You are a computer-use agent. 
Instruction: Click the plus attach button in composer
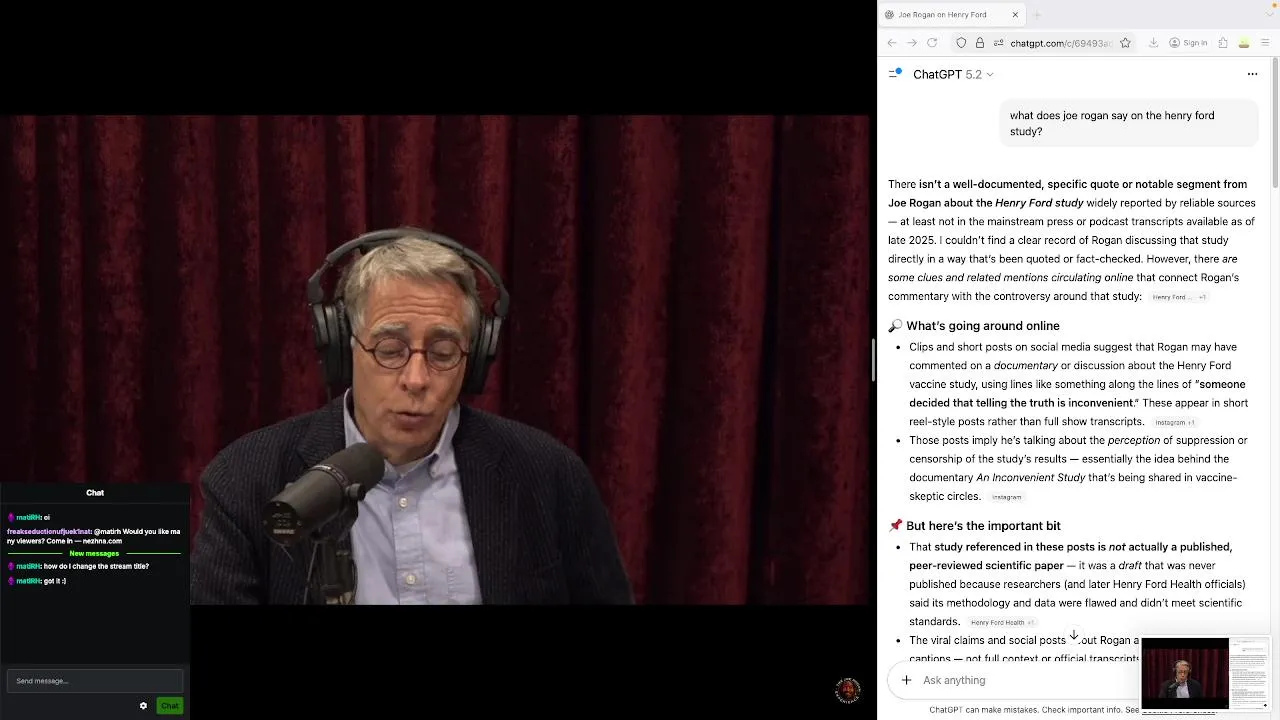click(906, 680)
